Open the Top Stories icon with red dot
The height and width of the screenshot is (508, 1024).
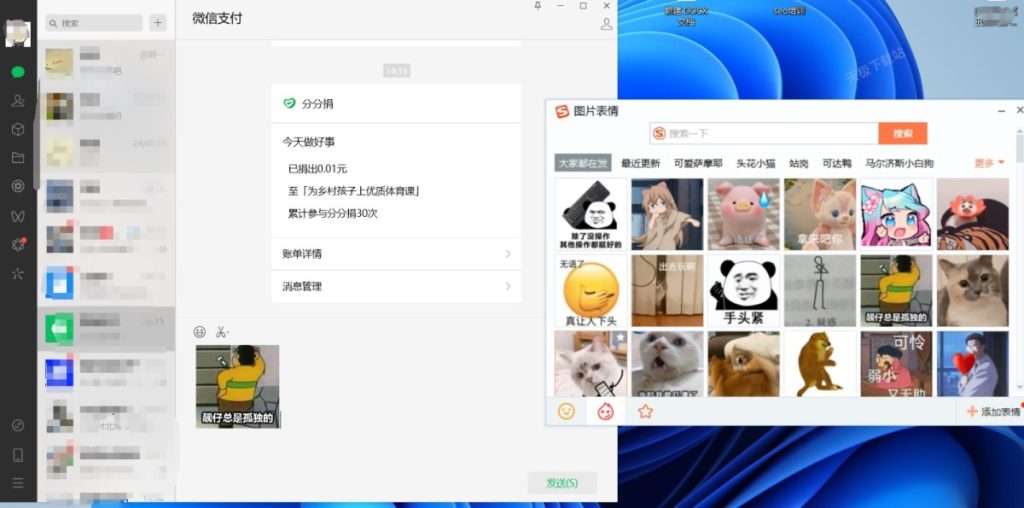pyautogui.click(x=18, y=245)
